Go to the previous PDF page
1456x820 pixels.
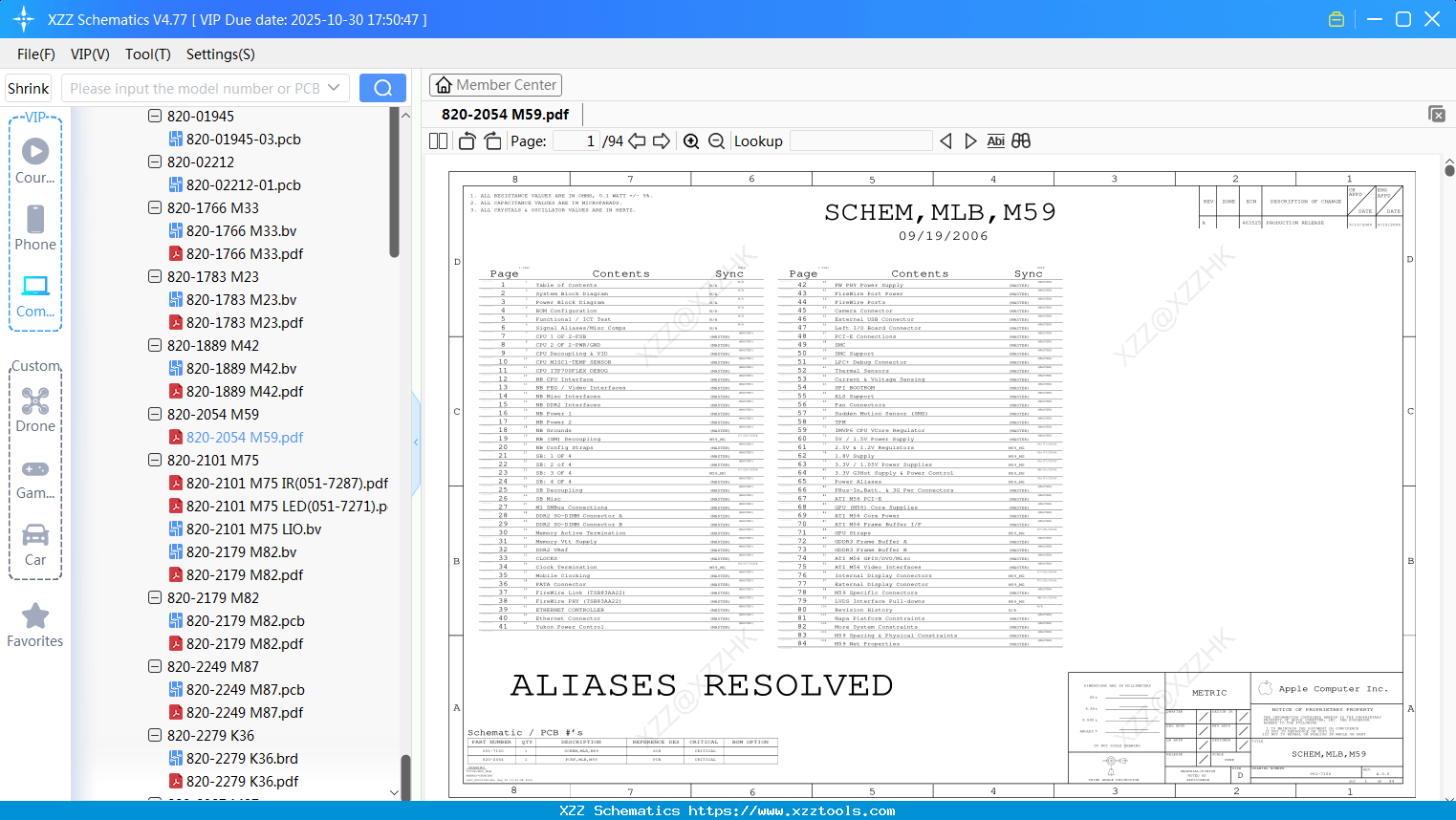[637, 141]
